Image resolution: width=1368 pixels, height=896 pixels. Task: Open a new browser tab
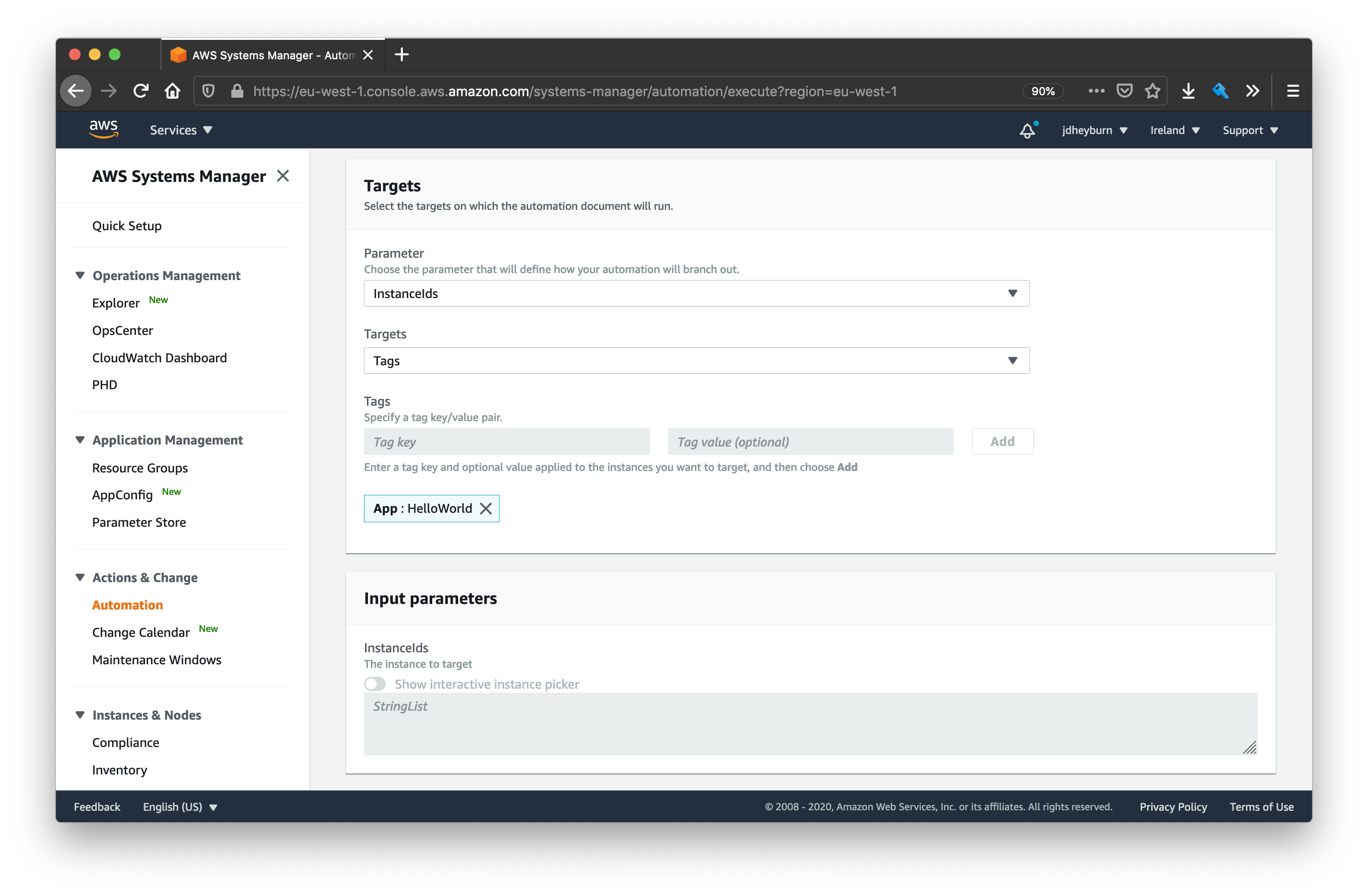[x=402, y=55]
